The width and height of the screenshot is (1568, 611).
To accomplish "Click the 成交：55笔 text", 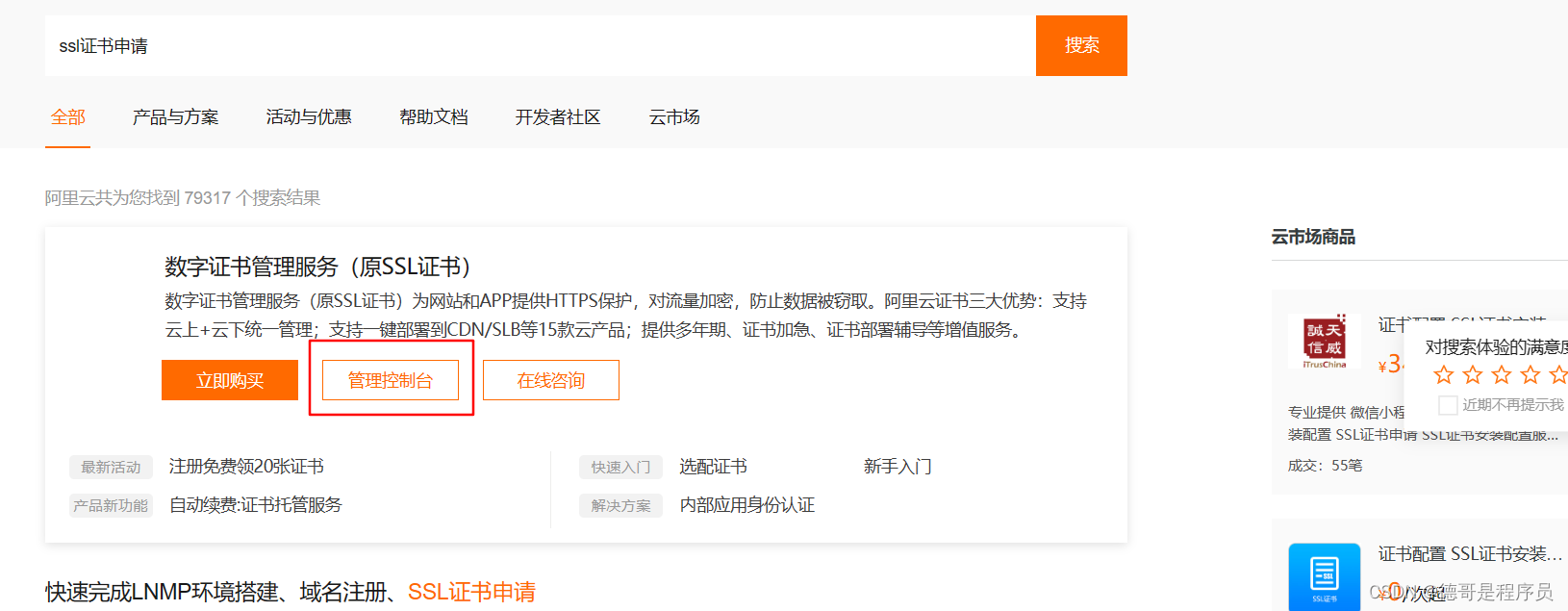I will tap(1326, 466).
